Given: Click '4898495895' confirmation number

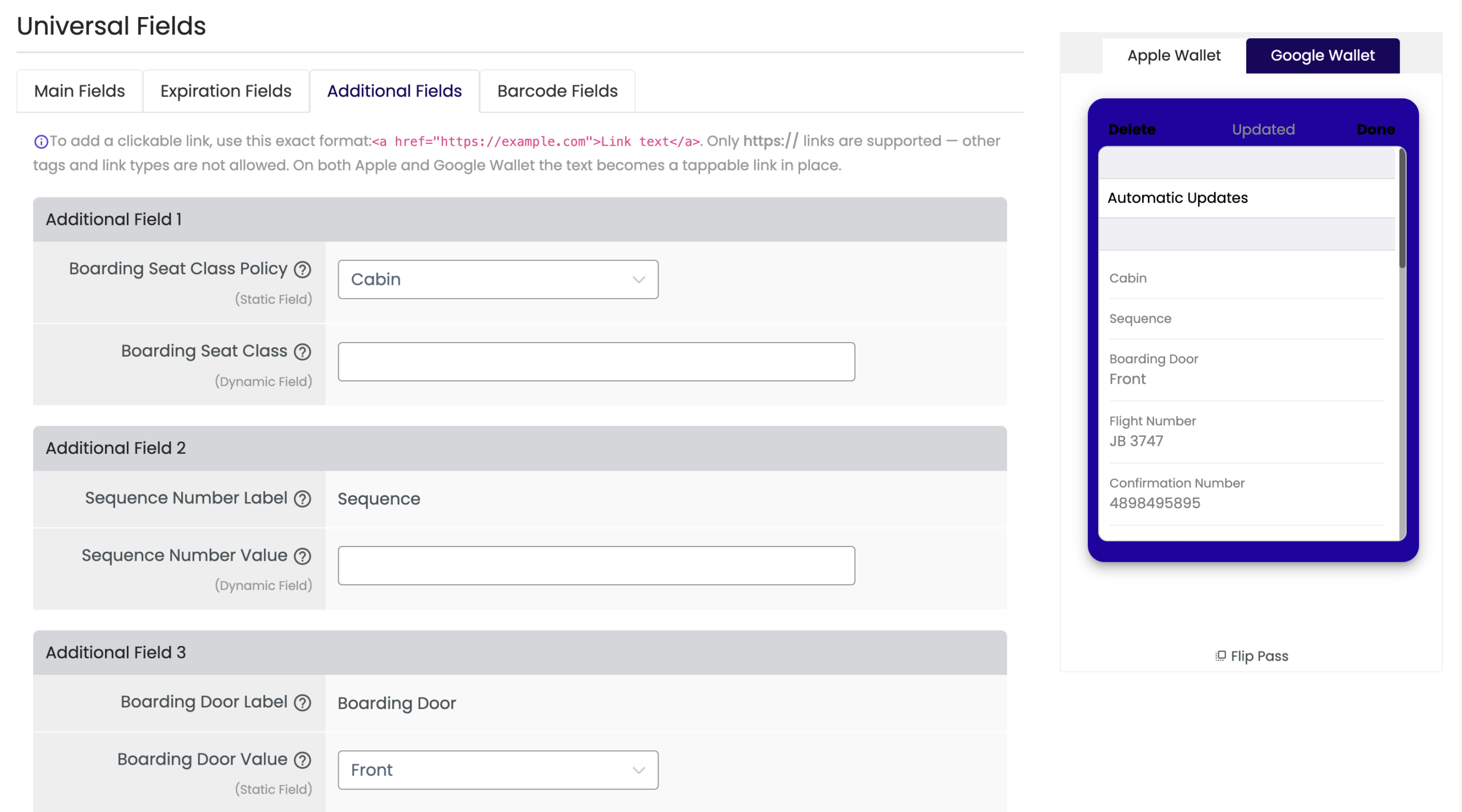Looking at the screenshot, I should point(1155,503).
